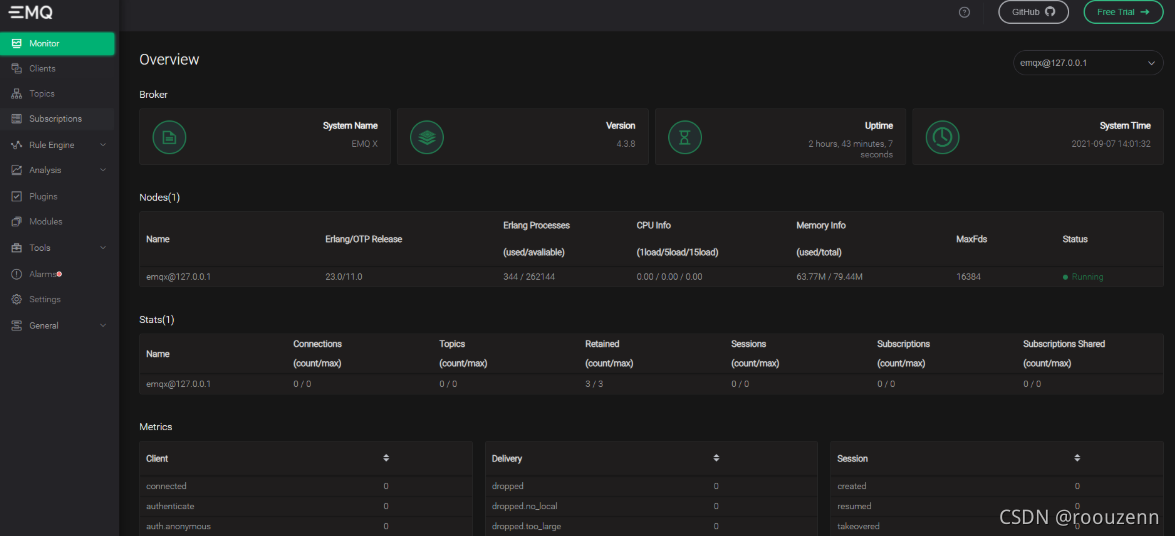Click the CPU load 0.00 / 0.00 / 0.00
The image size is (1175, 536).
pos(669,277)
